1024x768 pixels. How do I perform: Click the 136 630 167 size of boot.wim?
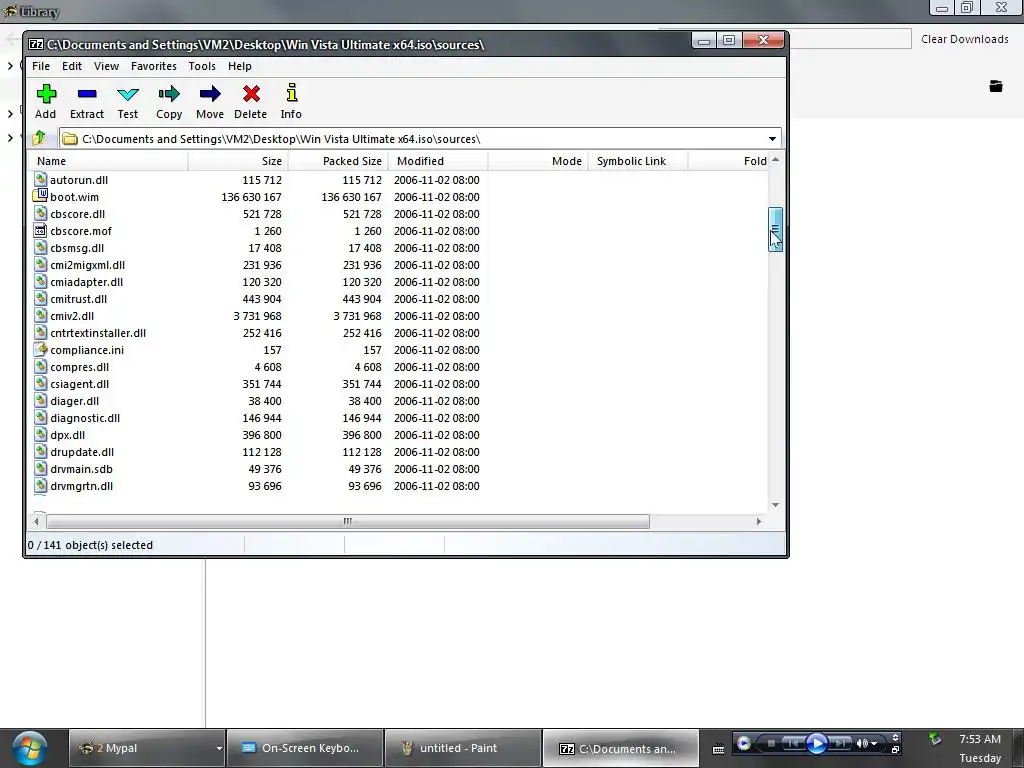(251, 197)
